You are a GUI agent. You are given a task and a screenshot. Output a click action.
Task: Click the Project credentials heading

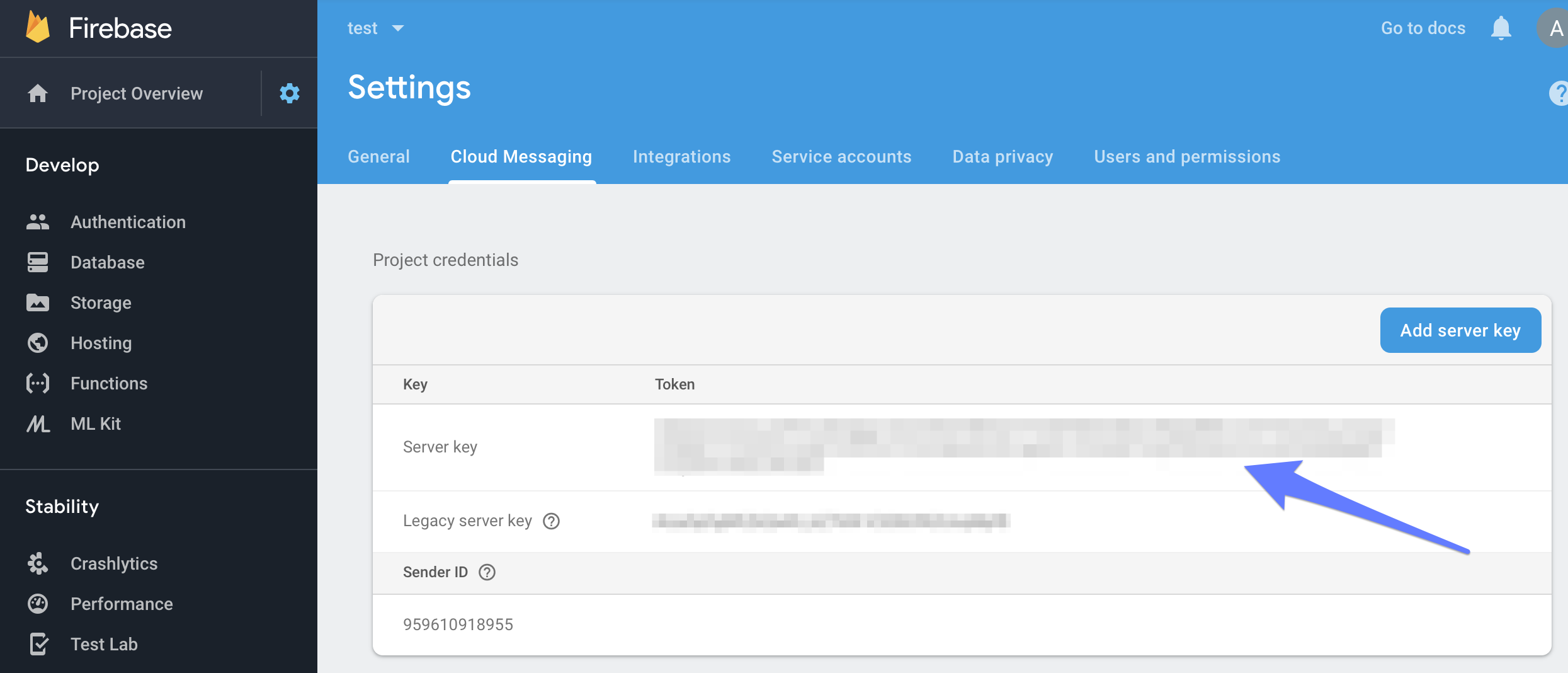coord(445,260)
